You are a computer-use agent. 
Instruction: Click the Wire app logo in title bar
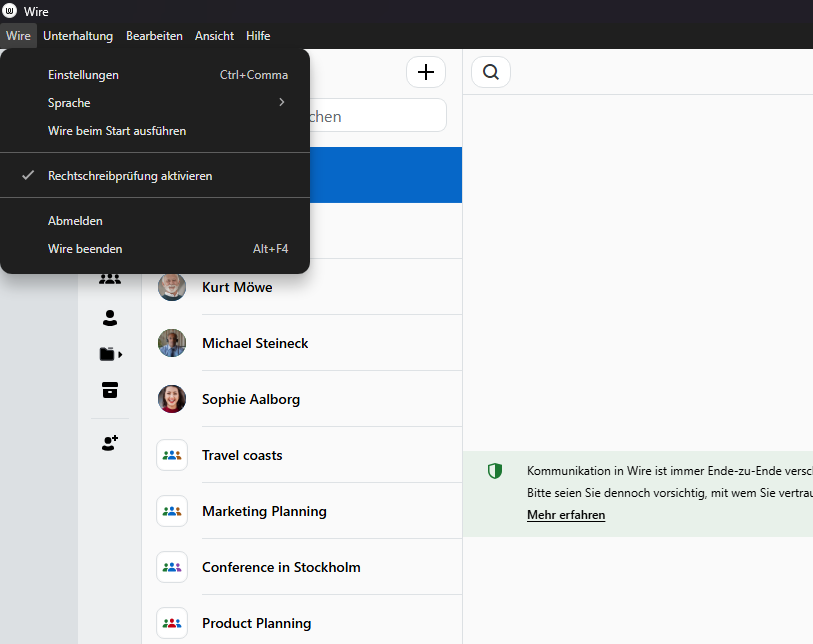point(9,11)
